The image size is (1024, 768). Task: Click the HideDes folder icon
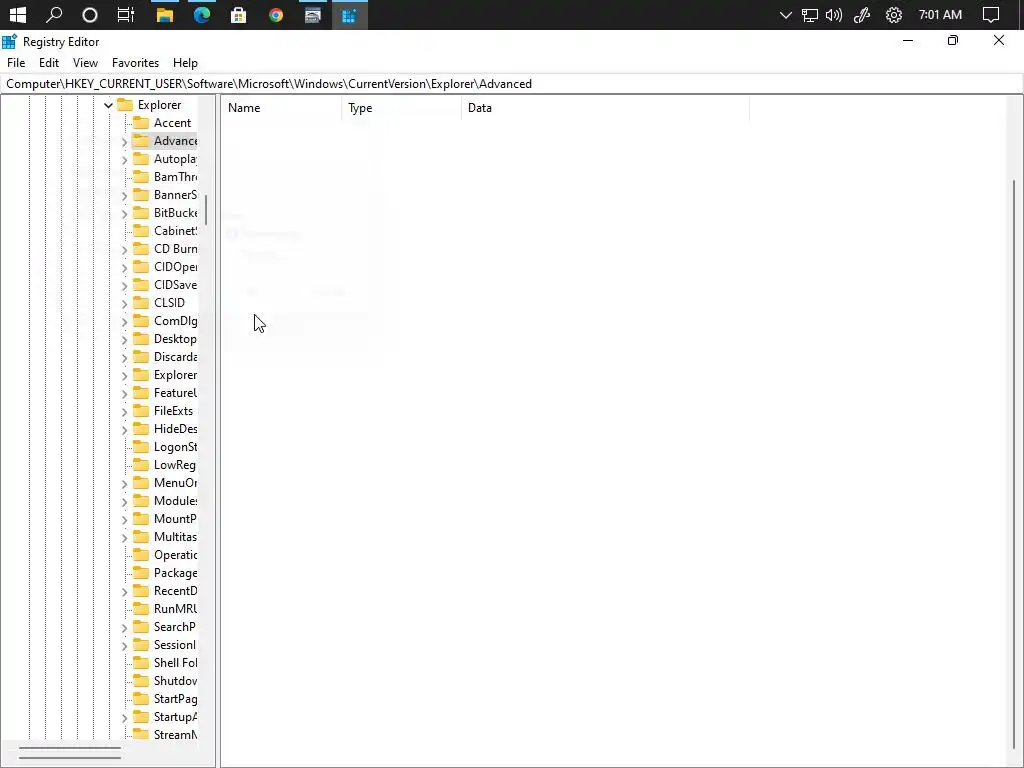click(x=141, y=428)
